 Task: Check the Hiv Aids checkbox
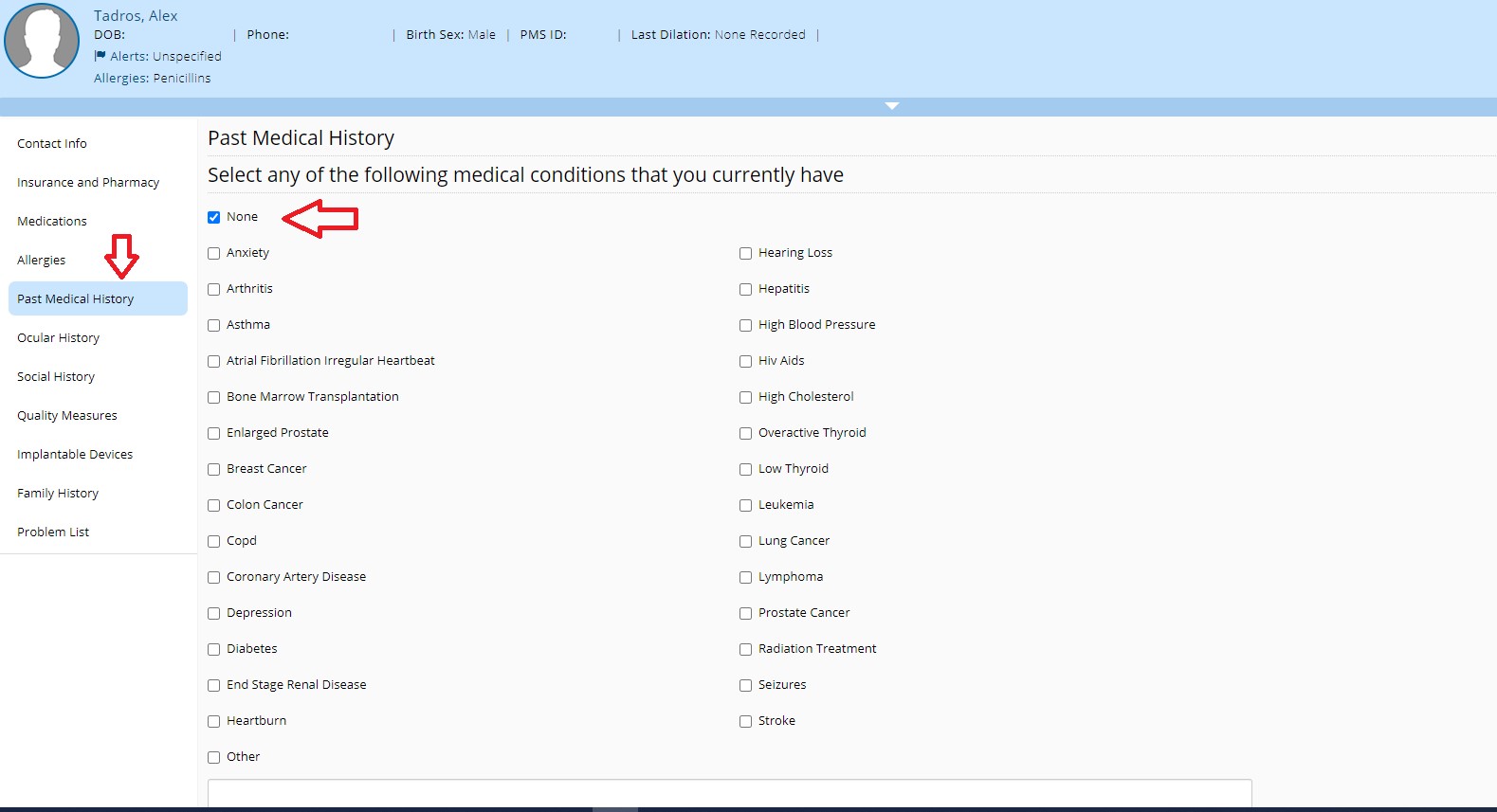pyautogui.click(x=746, y=361)
